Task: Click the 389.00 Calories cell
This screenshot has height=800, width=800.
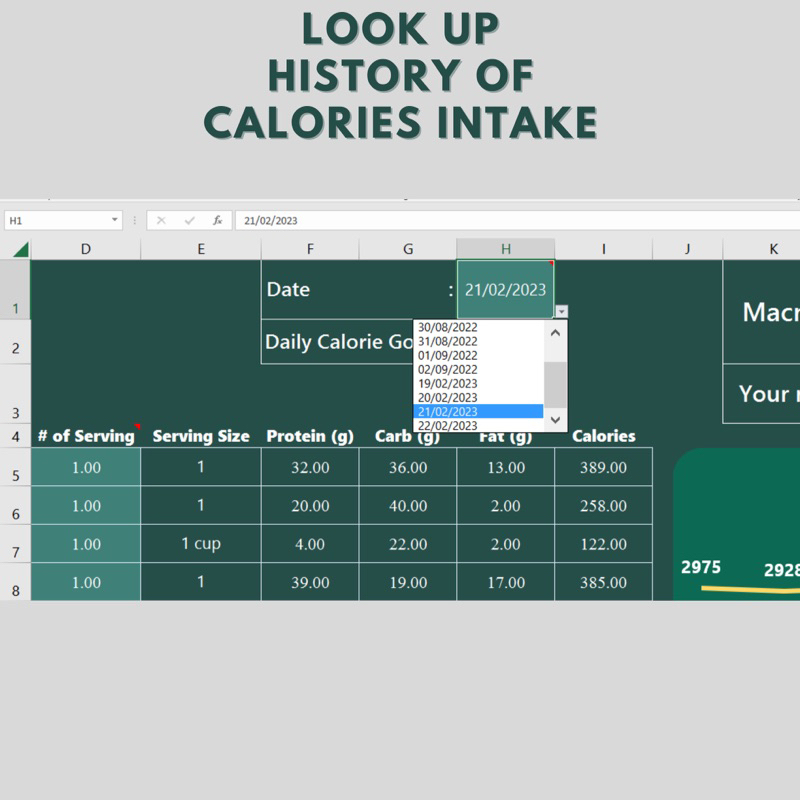Action: click(x=603, y=467)
